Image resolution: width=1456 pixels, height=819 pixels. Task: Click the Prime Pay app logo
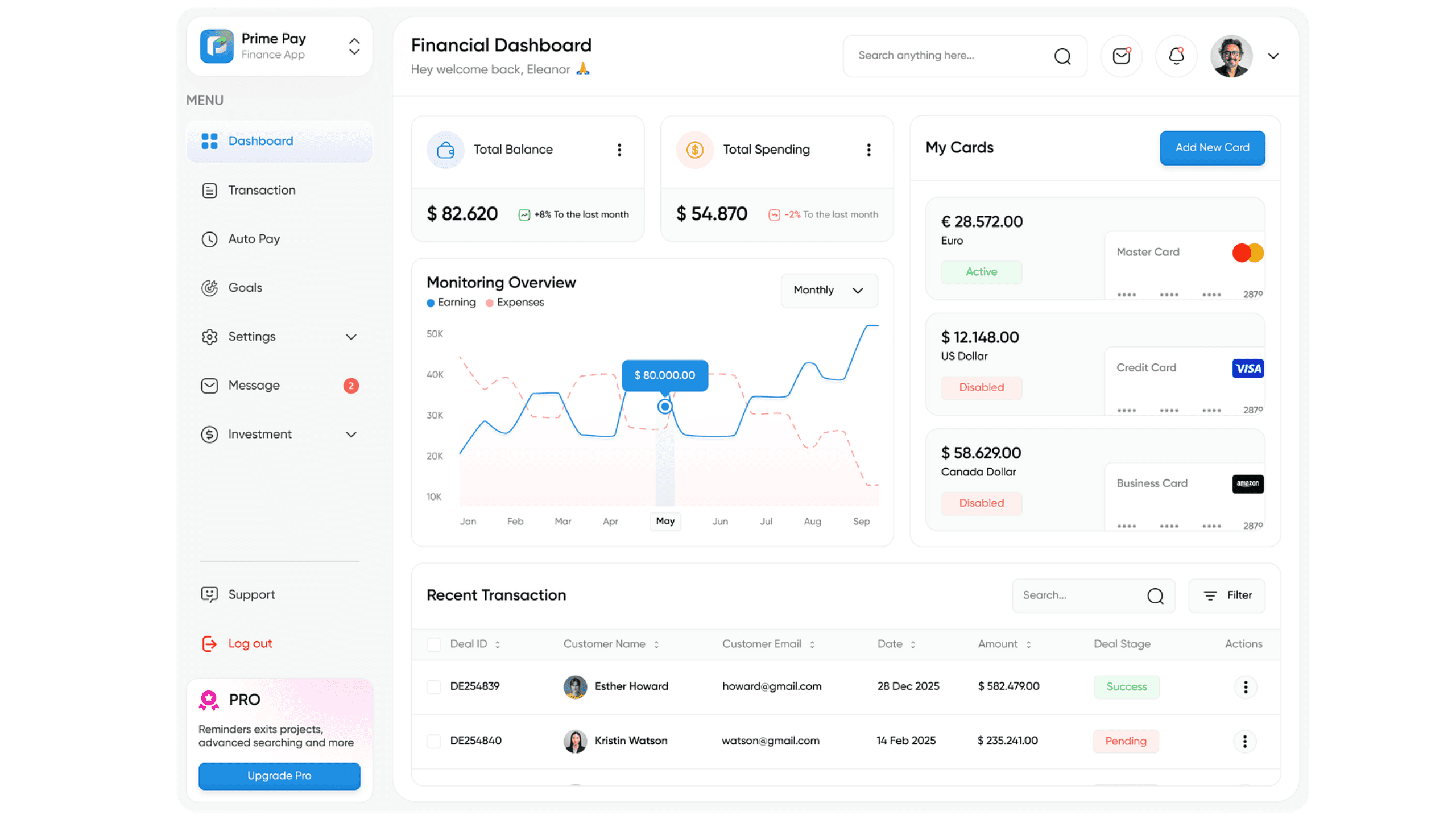point(217,46)
